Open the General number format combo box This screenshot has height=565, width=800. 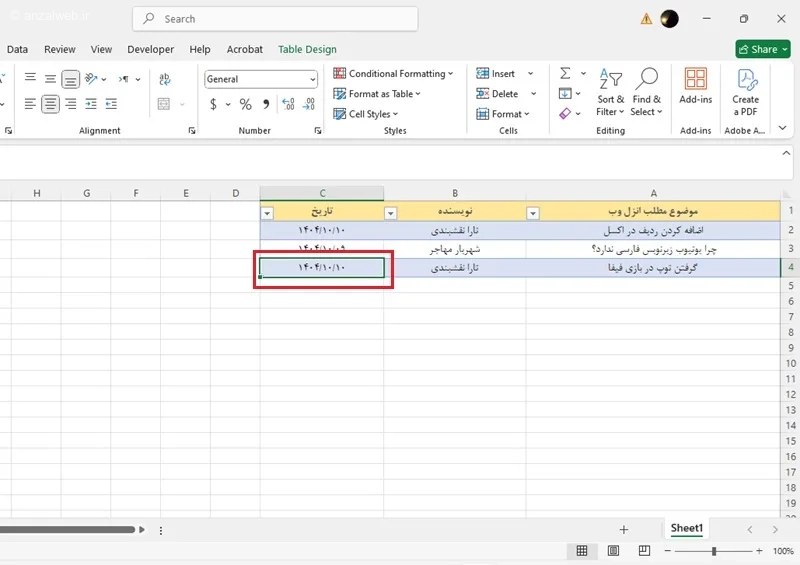click(261, 79)
